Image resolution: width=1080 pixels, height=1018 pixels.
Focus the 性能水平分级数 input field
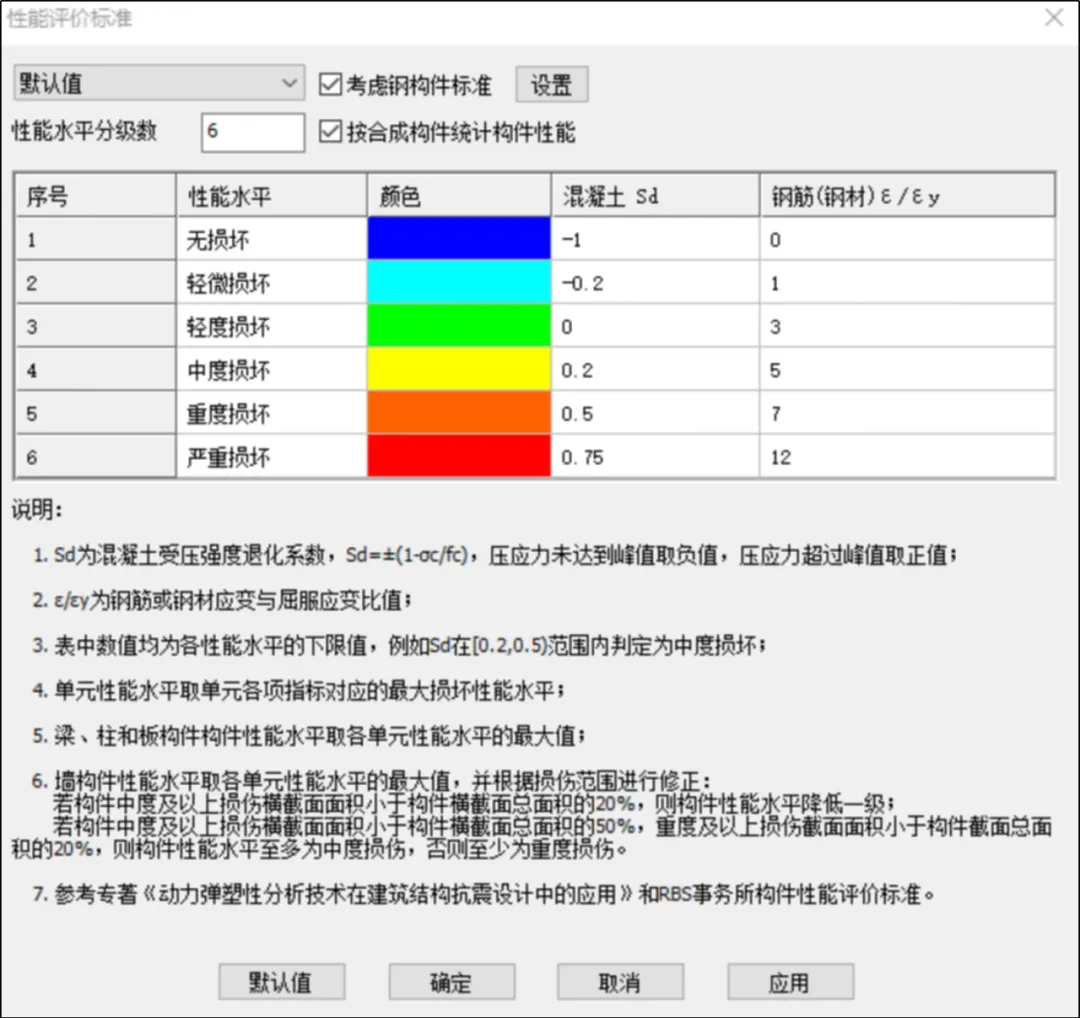coord(253,132)
